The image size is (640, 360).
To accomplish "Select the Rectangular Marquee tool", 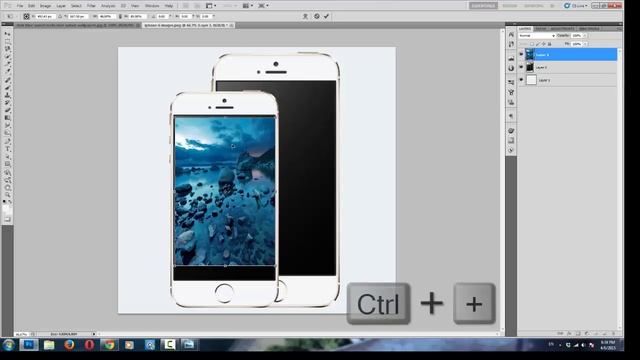I will point(7,41).
